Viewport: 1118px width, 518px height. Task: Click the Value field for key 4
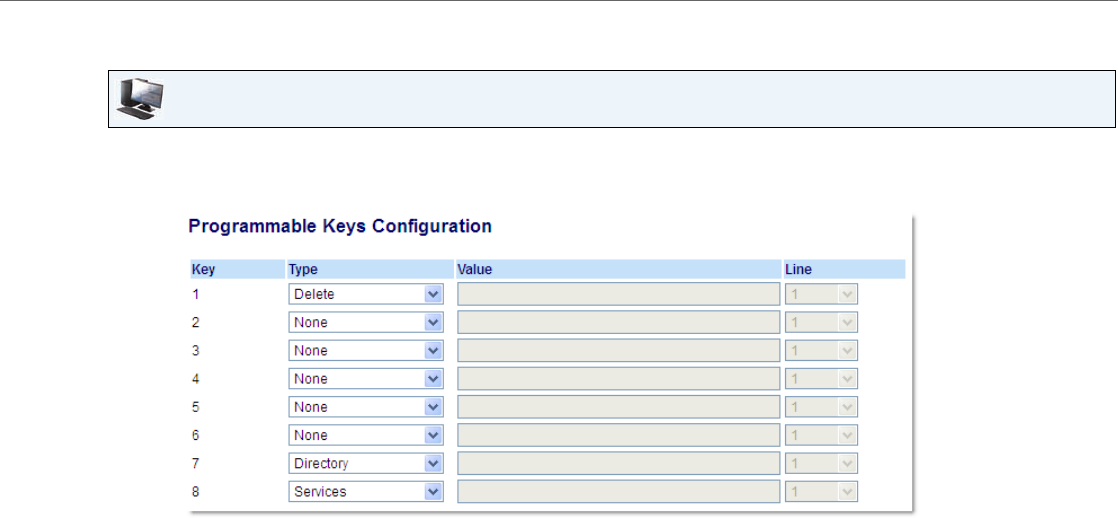[618, 379]
